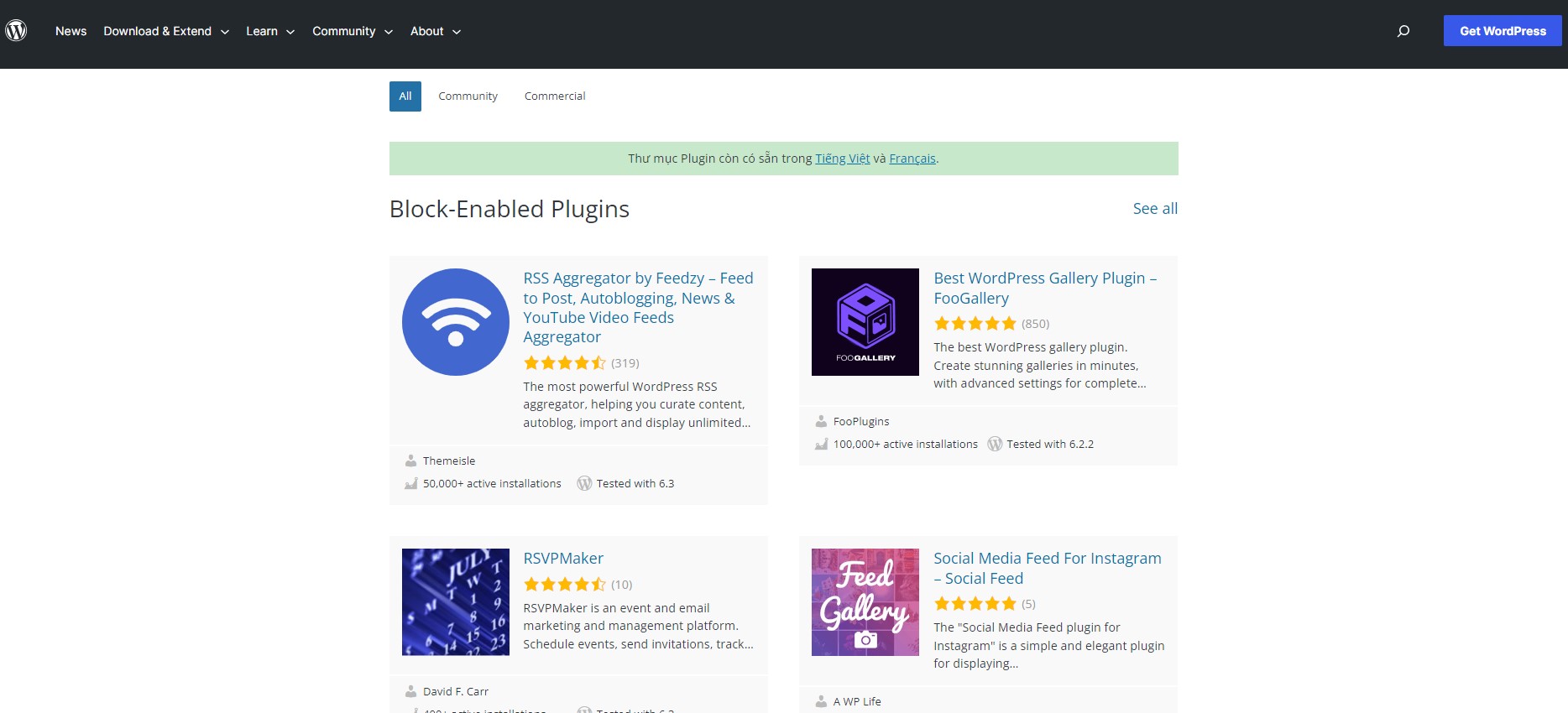The image size is (1568, 713).
Task: Expand the About dropdown menu
Action: pyautogui.click(x=436, y=31)
